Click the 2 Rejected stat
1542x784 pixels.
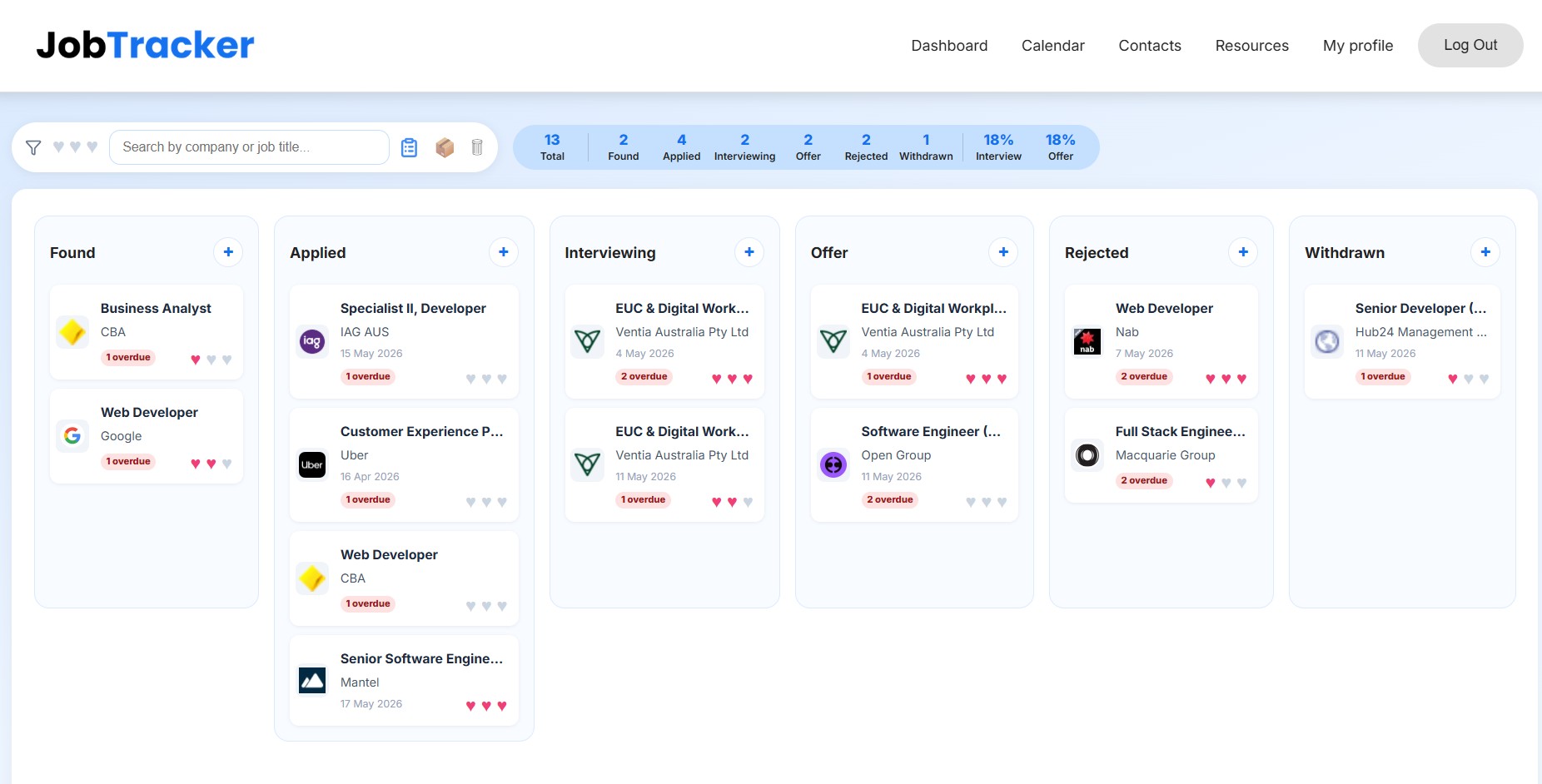click(x=866, y=147)
